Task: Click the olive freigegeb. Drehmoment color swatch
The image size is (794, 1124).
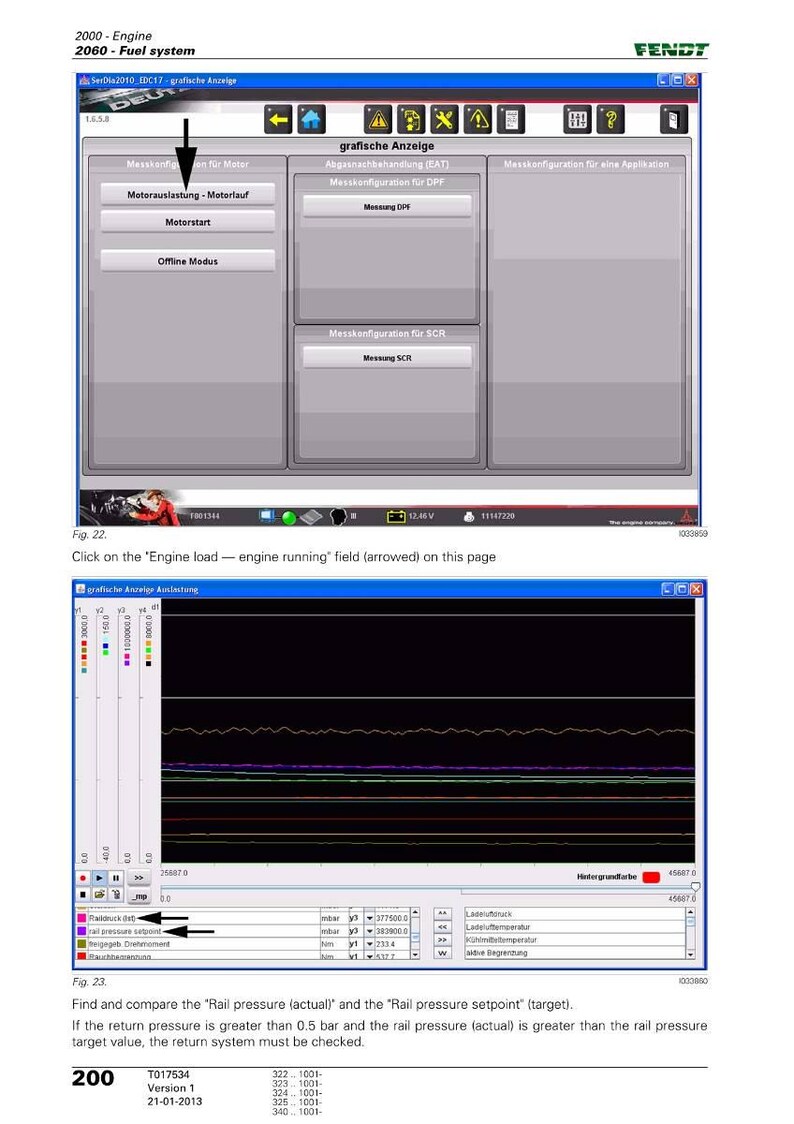Action: click(x=82, y=943)
